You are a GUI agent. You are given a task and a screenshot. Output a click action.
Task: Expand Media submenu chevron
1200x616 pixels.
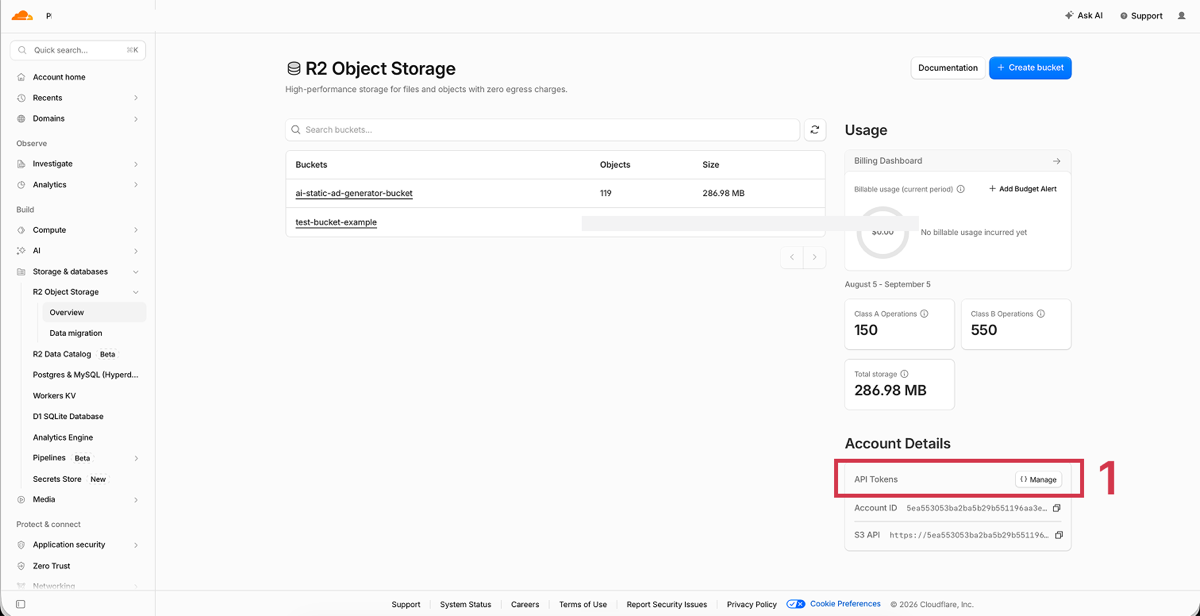point(136,500)
